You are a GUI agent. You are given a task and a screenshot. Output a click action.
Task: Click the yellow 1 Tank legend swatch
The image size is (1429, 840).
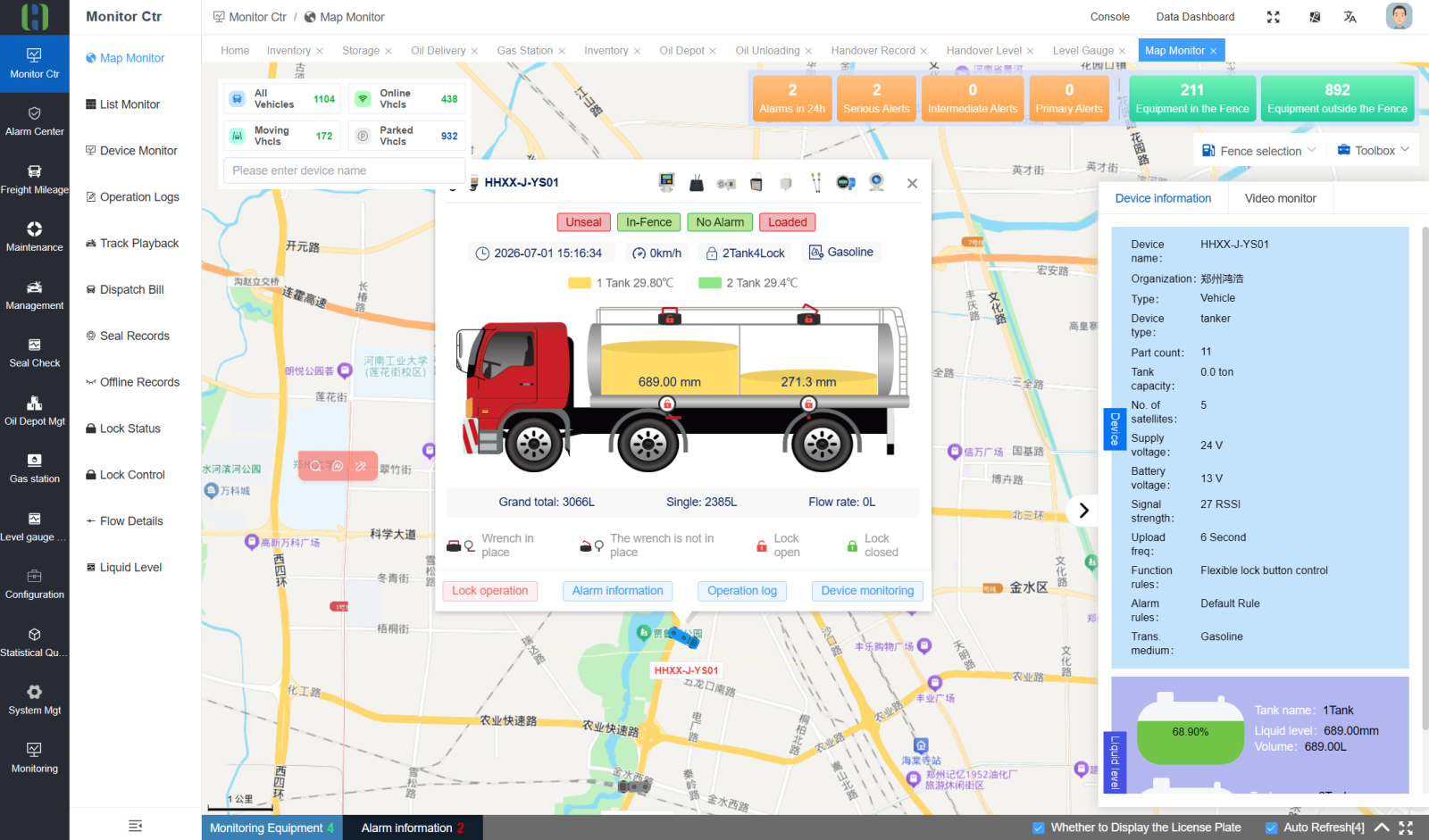[x=580, y=283]
